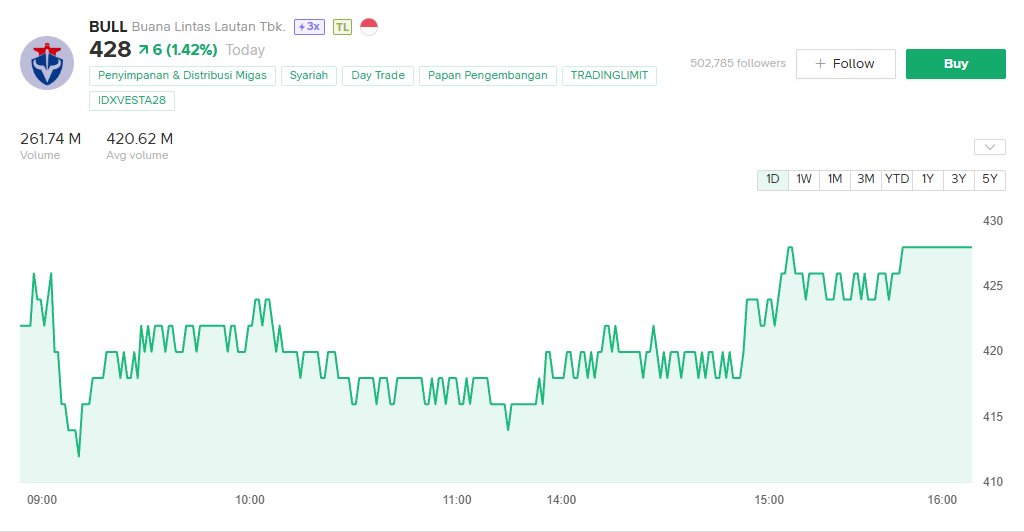The image size is (1024, 532).
Task: Open the Syariah tag
Action: 309,76
